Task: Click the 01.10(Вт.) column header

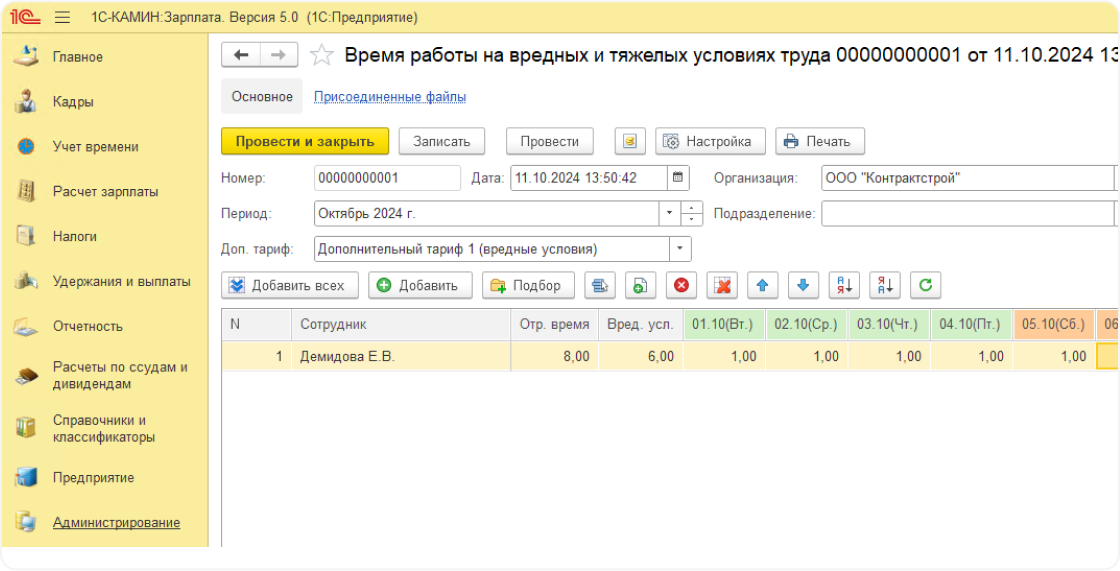Action: click(x=724, y=324)
